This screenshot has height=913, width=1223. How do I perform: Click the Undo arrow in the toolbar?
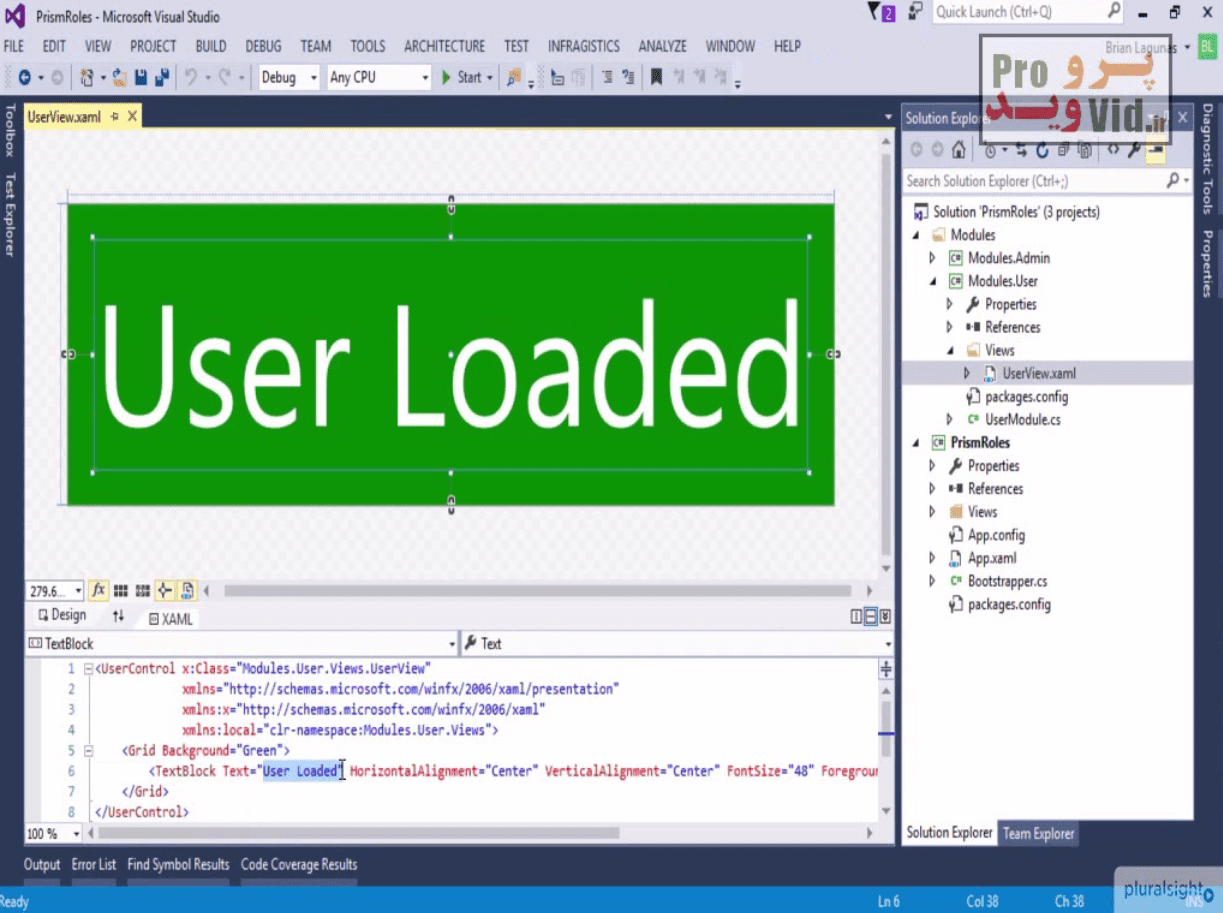click(x=191, y=78)
